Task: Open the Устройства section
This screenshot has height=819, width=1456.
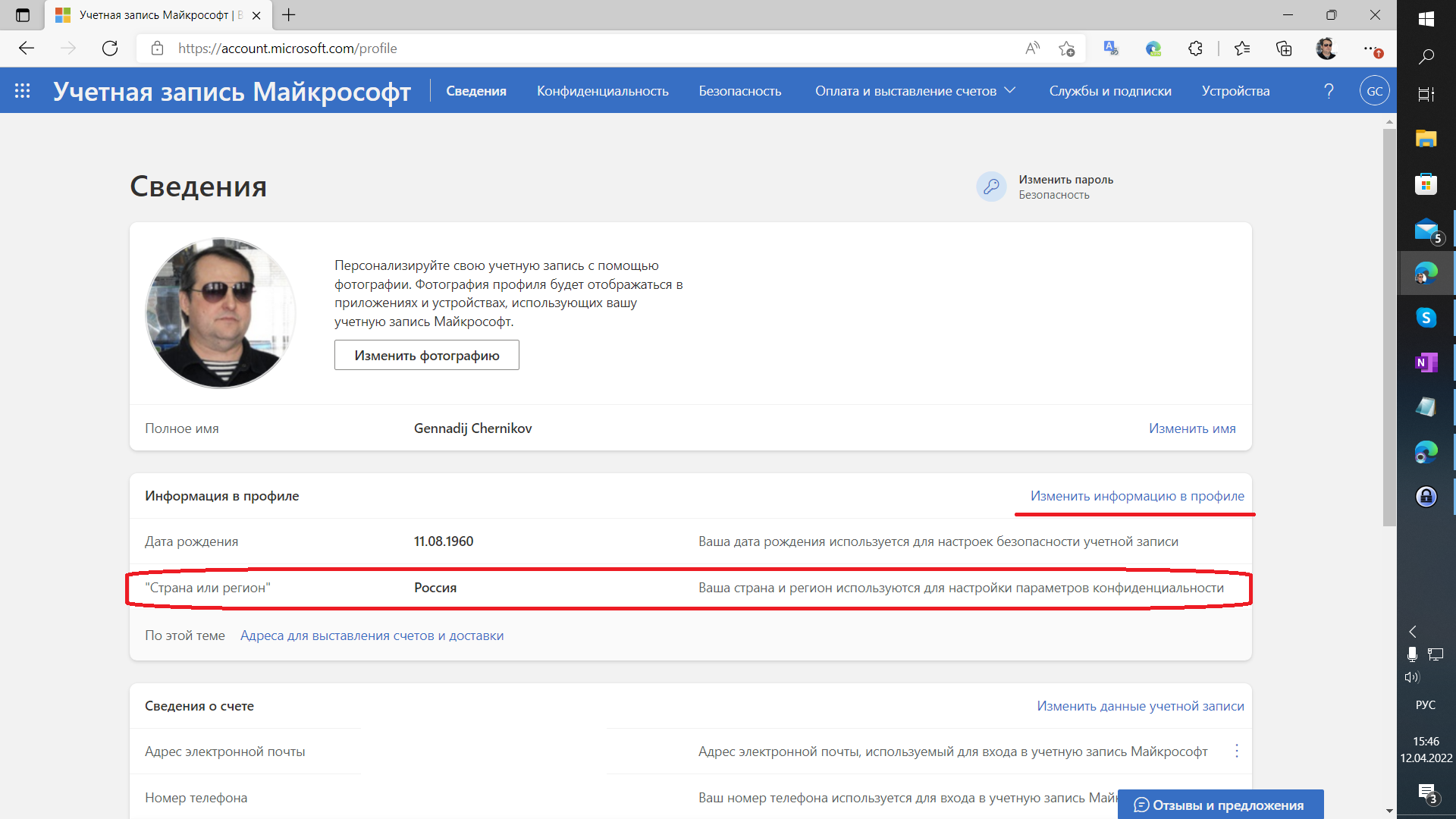Action: point(1235,91)
